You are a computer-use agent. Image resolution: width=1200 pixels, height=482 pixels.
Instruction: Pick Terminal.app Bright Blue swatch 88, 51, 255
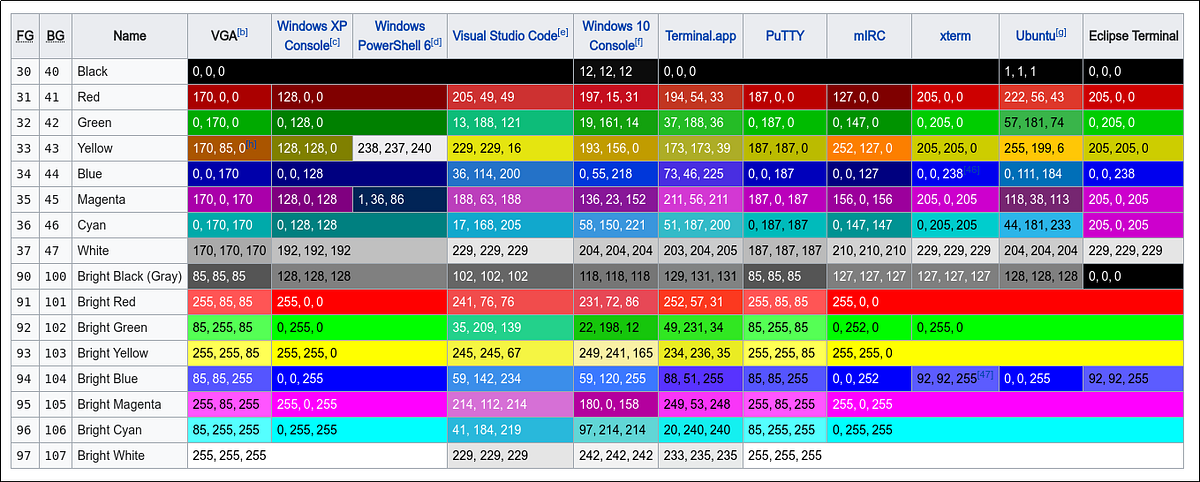coord(700,379)
